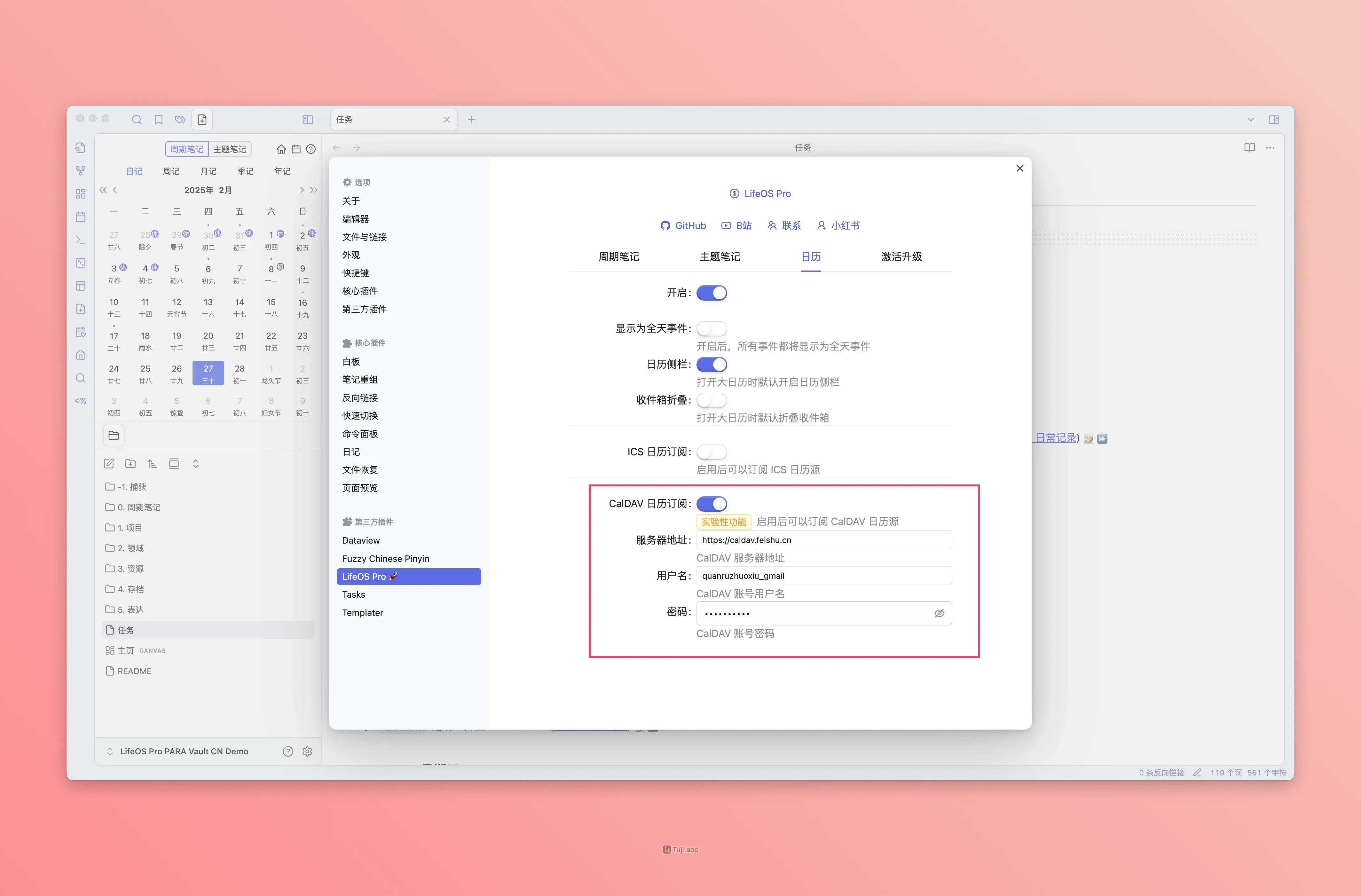This screenshot has height=896, width=1361.
Task: Click the 服务器地址 input field
Action: 823,540
